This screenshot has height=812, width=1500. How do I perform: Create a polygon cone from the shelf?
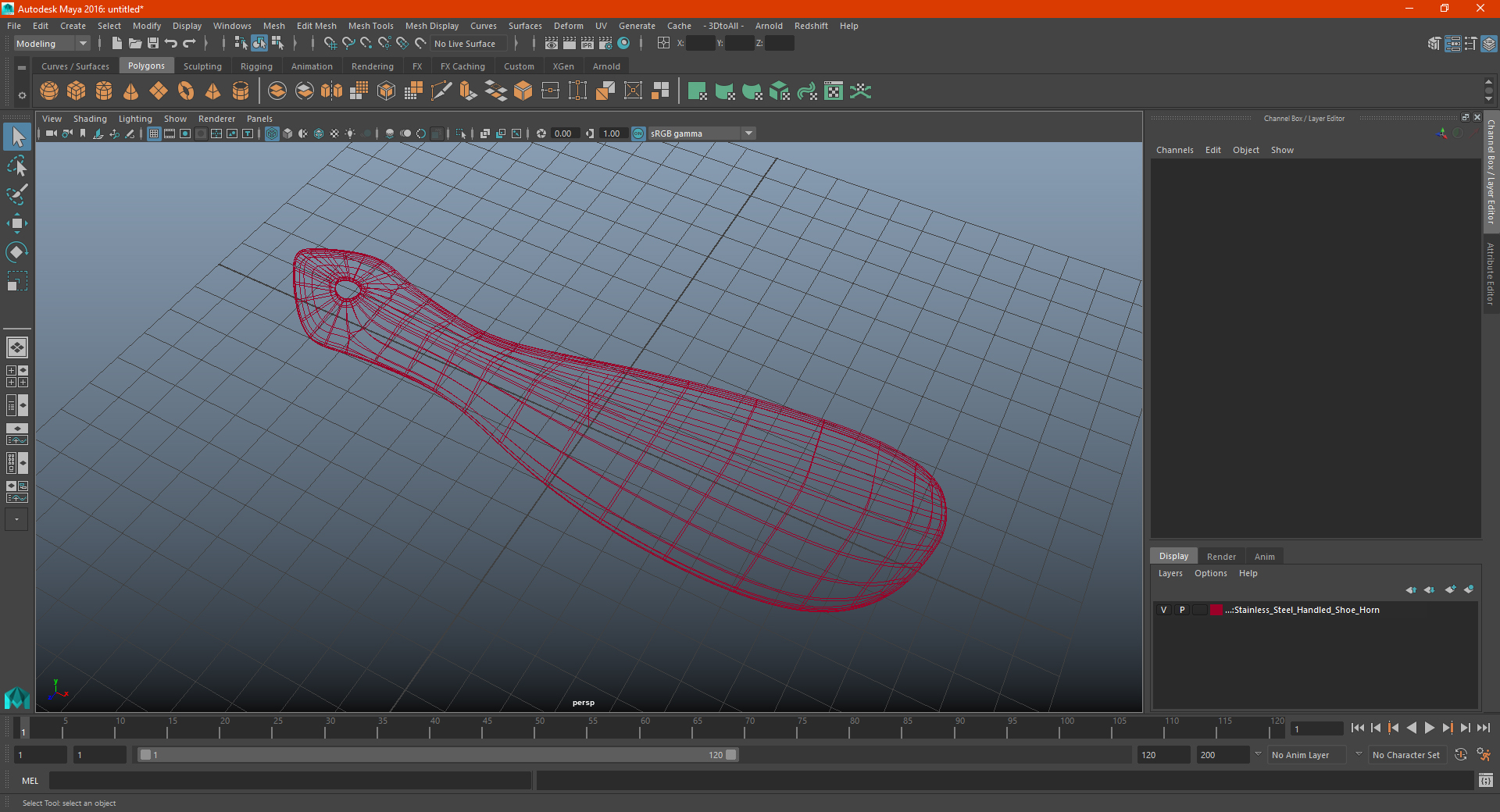click(x=131, y=91)
